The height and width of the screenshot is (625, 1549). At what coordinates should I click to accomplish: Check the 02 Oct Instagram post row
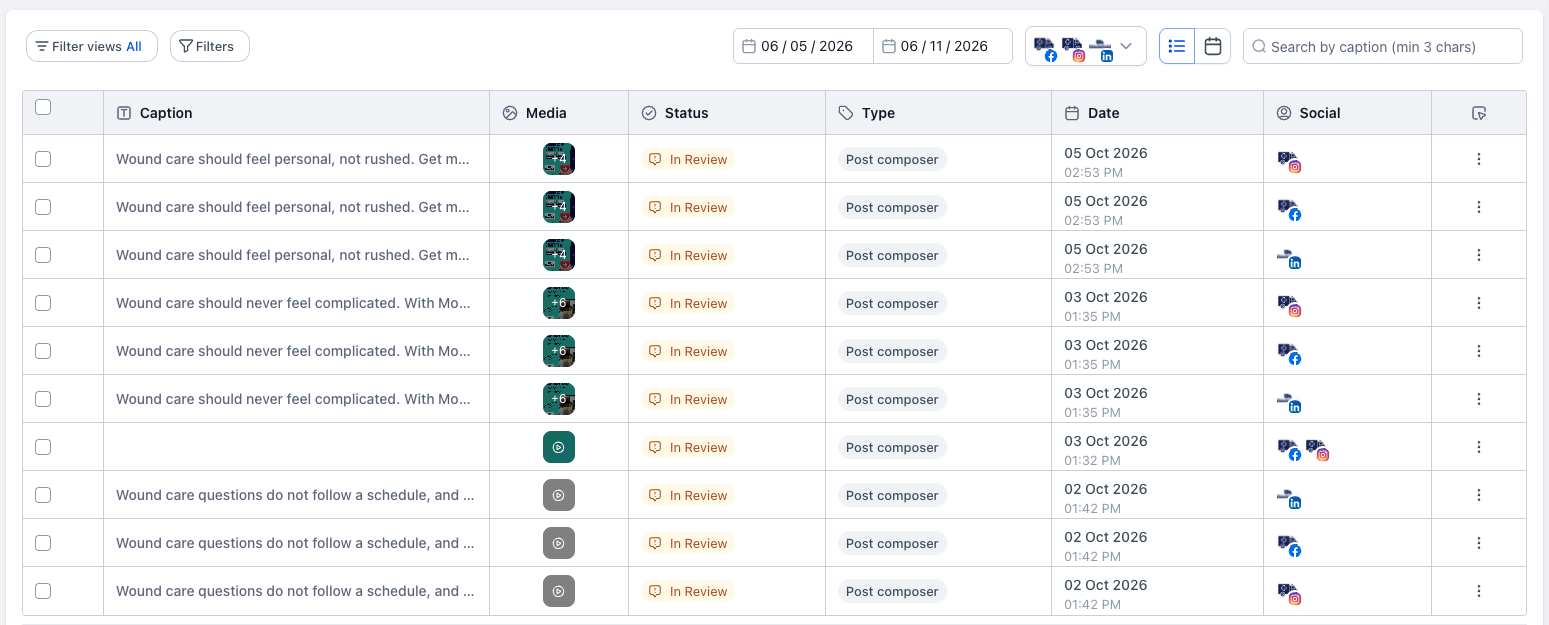[x=43, y=591]
